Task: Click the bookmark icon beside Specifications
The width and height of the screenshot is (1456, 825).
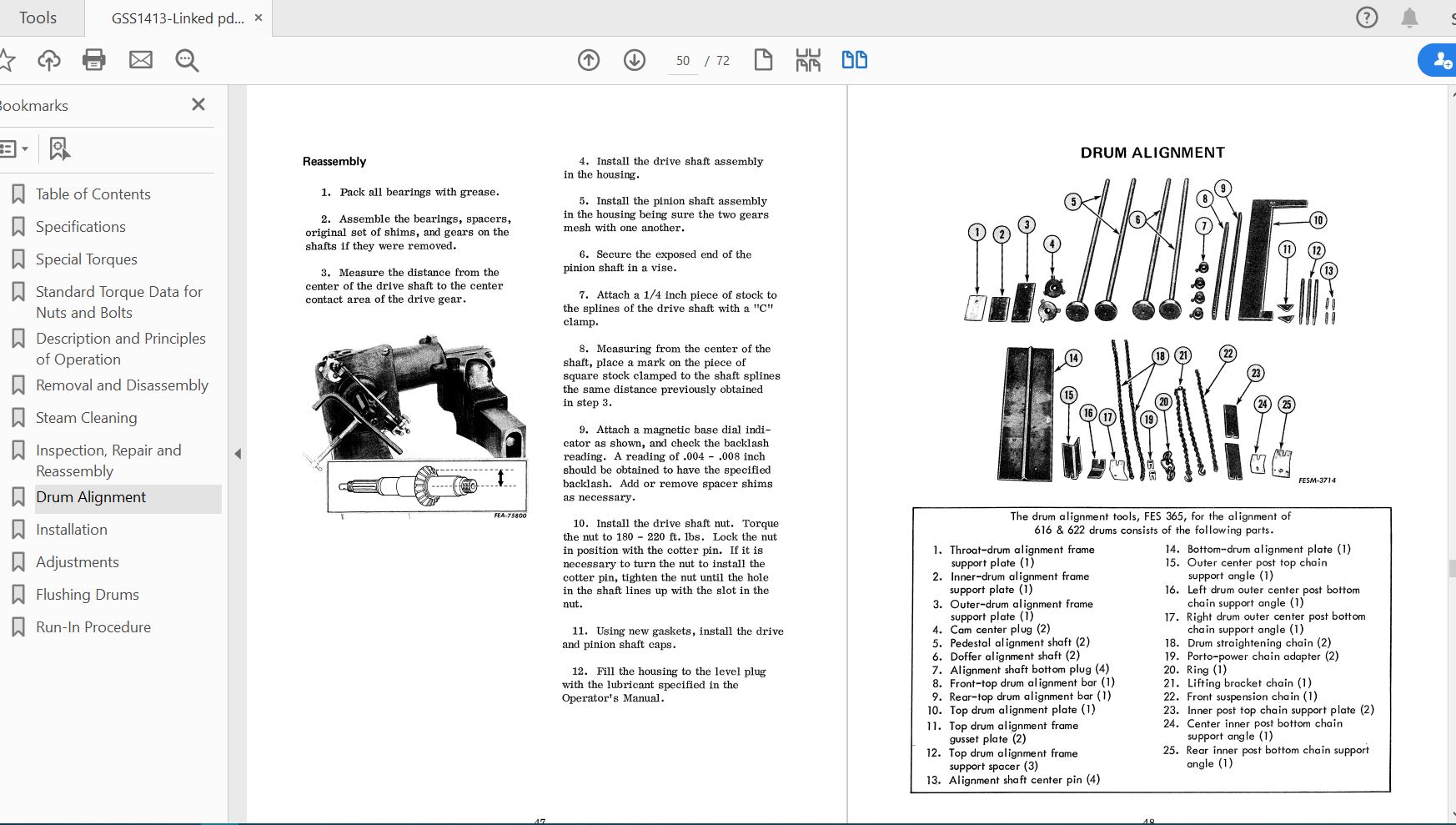Action: [18, 227]
